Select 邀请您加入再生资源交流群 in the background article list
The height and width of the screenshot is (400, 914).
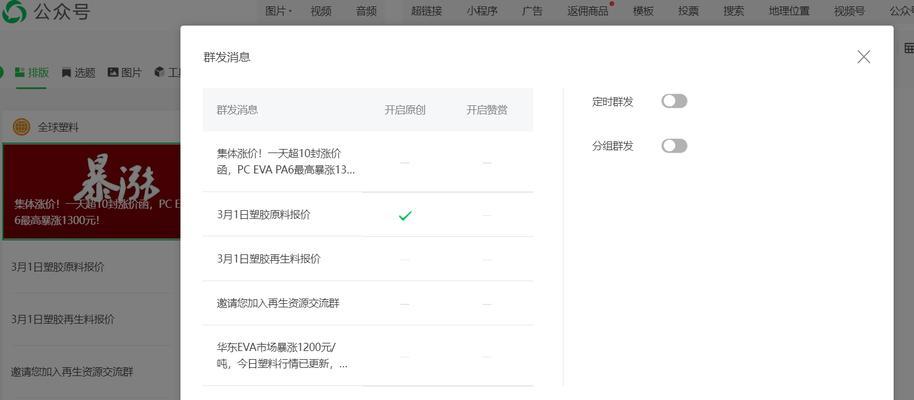[72, 371]
